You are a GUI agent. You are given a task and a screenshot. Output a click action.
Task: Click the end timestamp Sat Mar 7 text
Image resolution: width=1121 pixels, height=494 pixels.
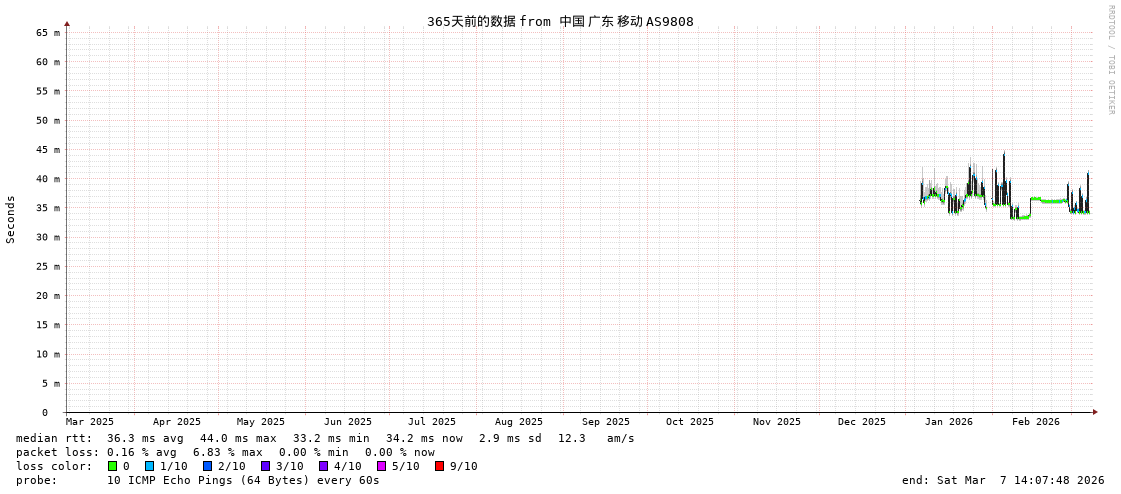tap(1002, 480)
